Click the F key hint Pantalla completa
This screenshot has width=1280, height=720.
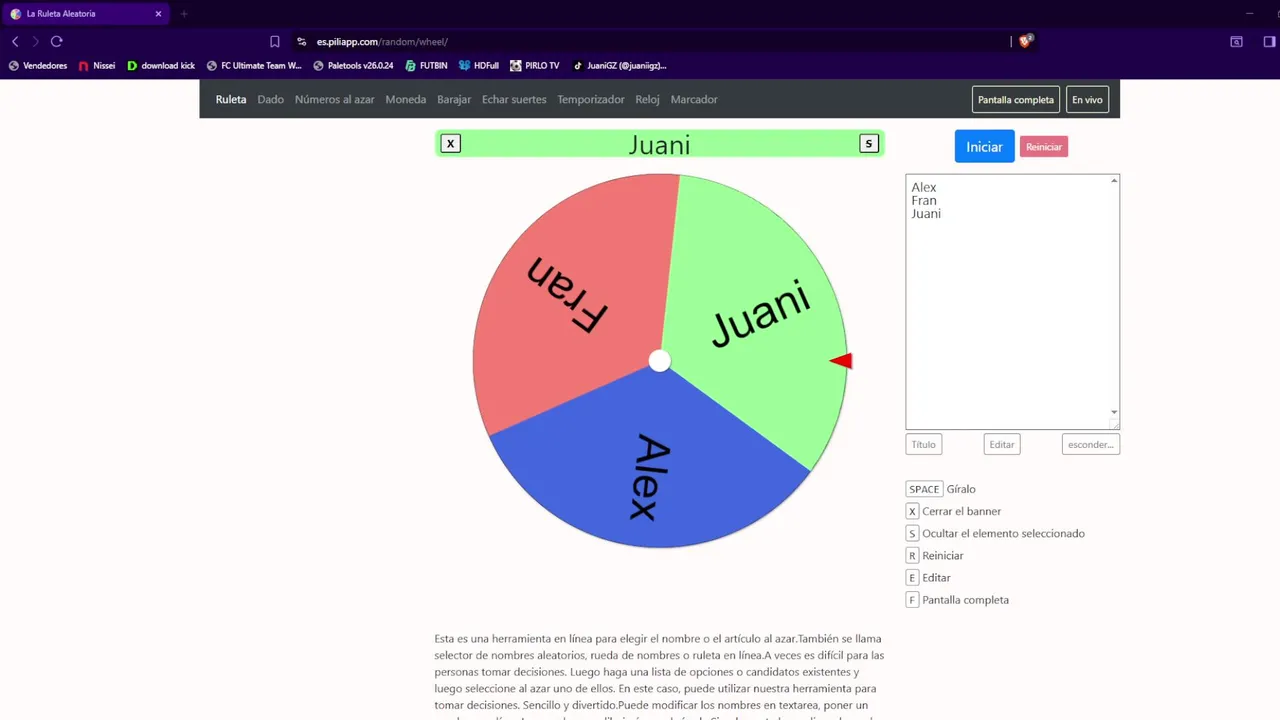coord(912,600)
